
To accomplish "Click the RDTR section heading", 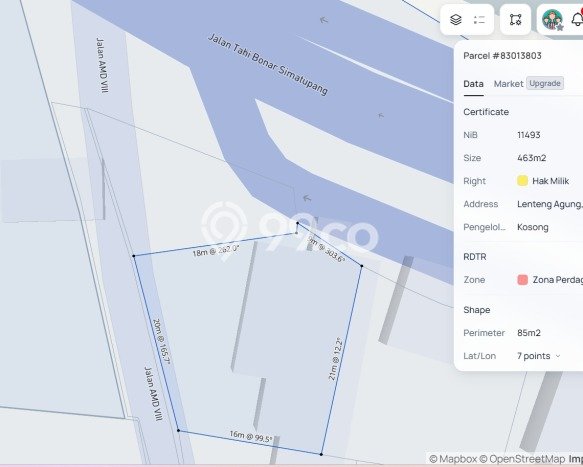I will pyautogui.click(x=475, y=257).
